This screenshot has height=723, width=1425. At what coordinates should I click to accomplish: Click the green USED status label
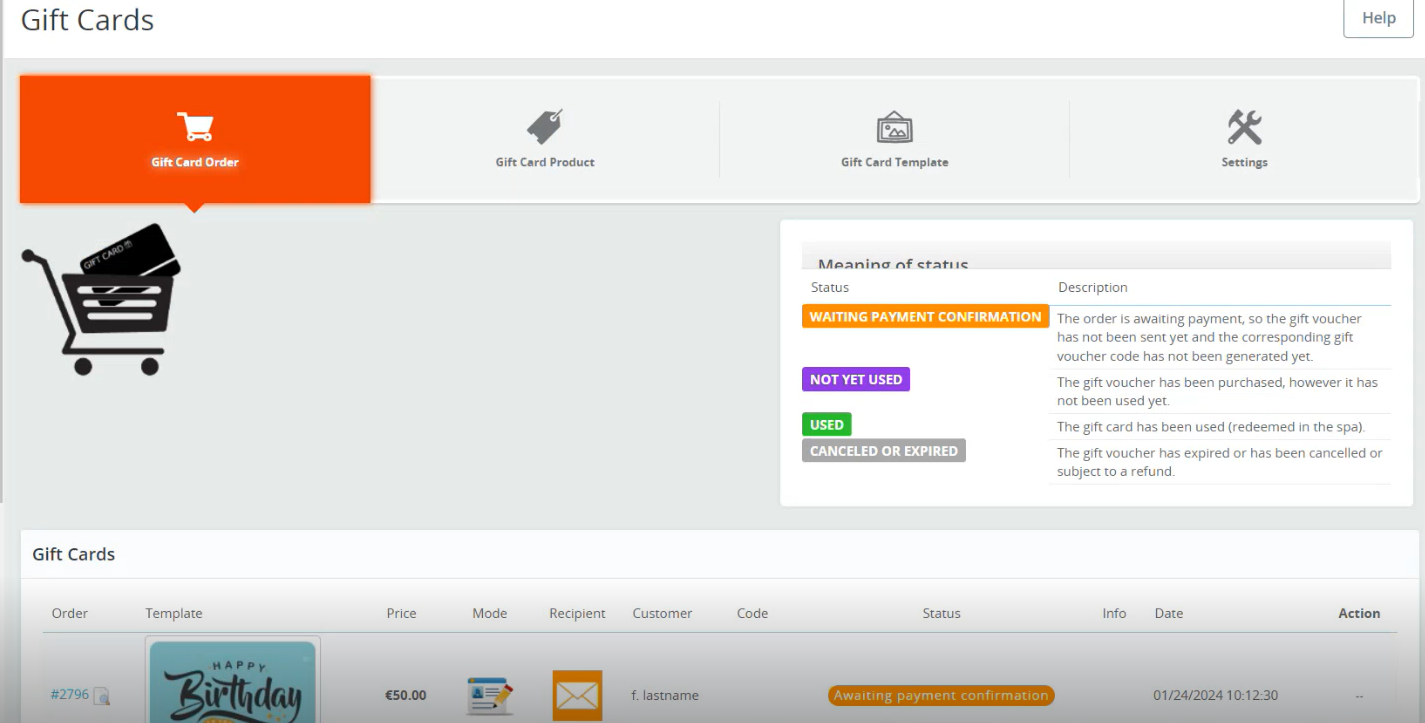click(x=826, y=424)
